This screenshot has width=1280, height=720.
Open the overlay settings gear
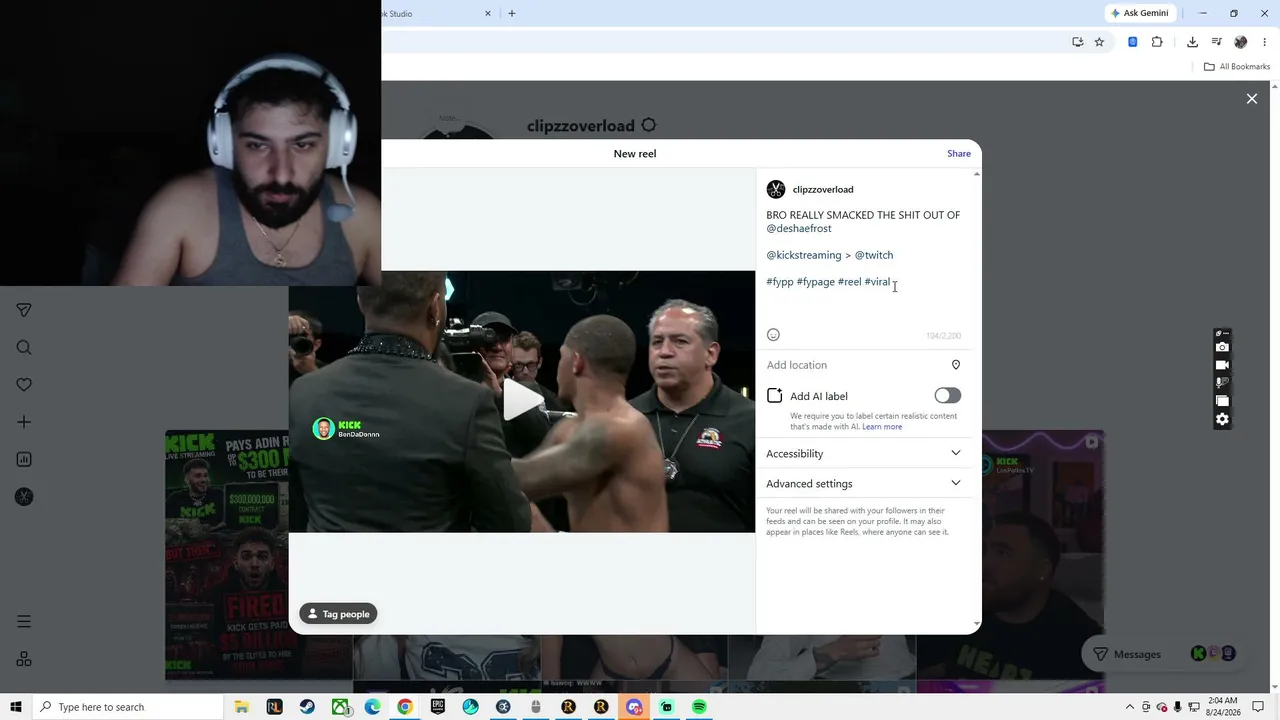click(1222, 420)
